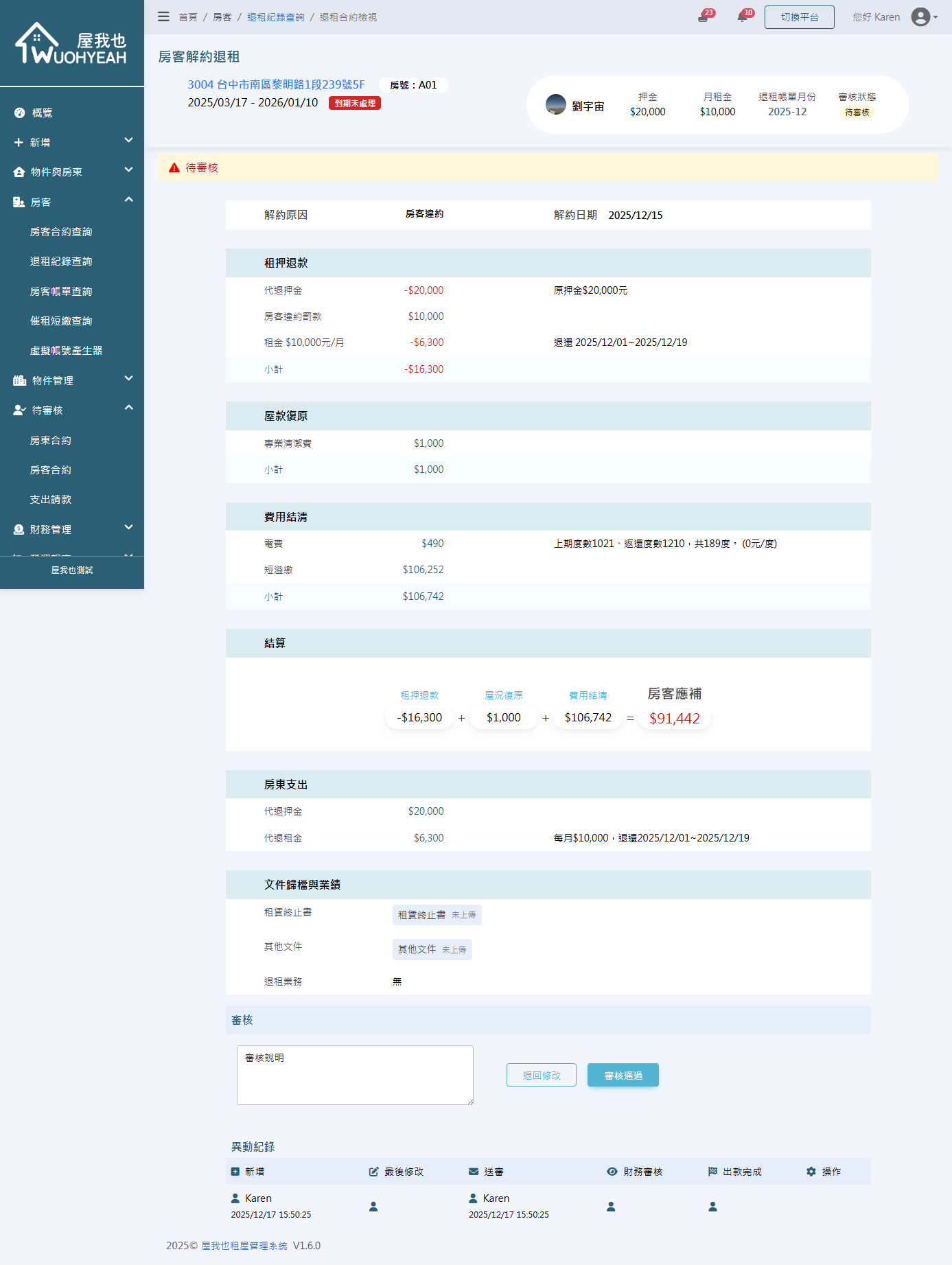The height and width of the screenshot is (1265, 952).
Task: Select 支出請款 under 待審核
Action: (51, 500)
